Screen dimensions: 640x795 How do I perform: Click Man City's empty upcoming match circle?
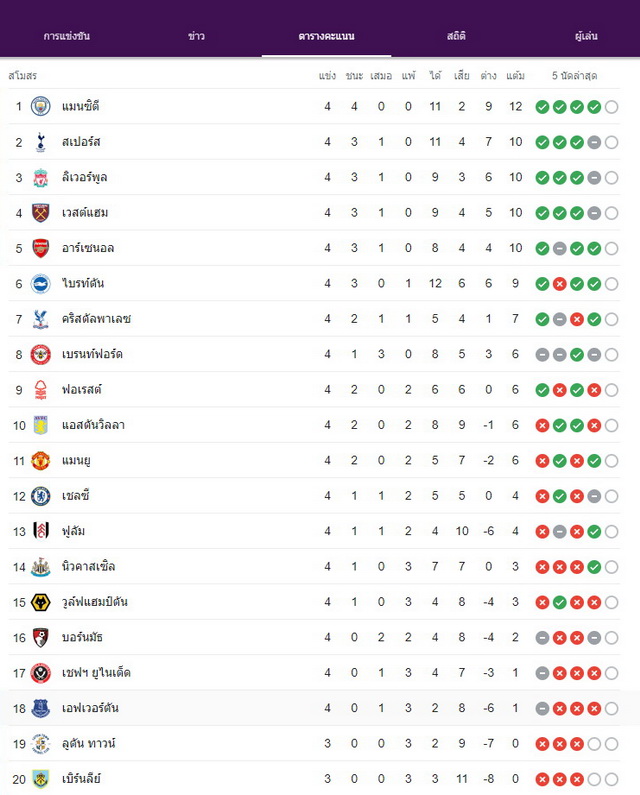coord(611,107)
